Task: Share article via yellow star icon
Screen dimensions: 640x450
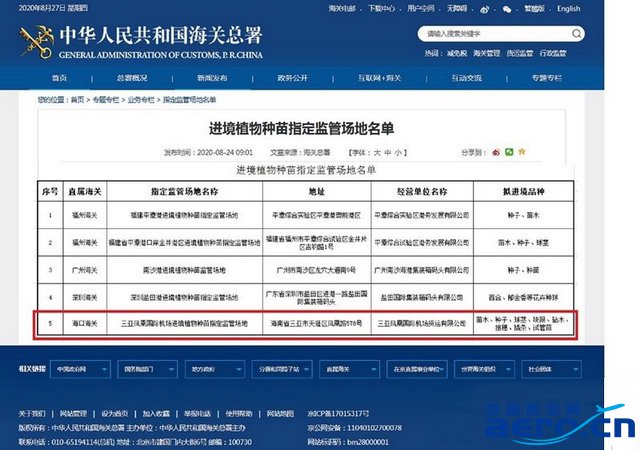Action: point(522,152)
